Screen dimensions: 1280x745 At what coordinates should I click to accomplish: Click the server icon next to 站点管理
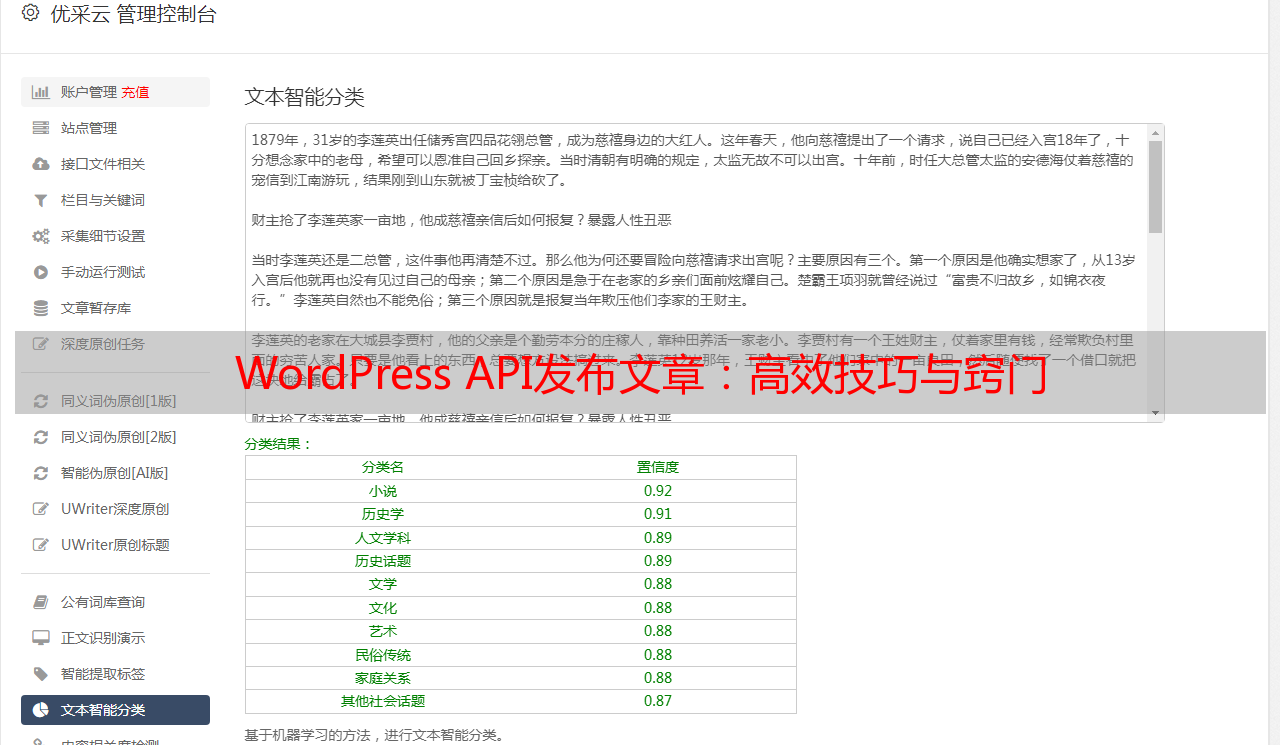point(41,128)
